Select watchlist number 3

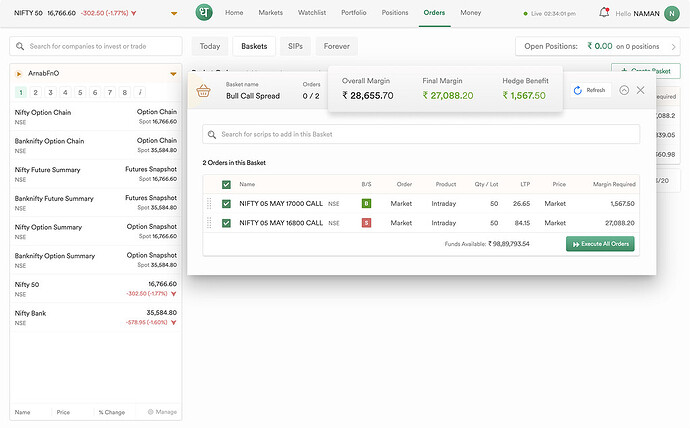[51, 92]
